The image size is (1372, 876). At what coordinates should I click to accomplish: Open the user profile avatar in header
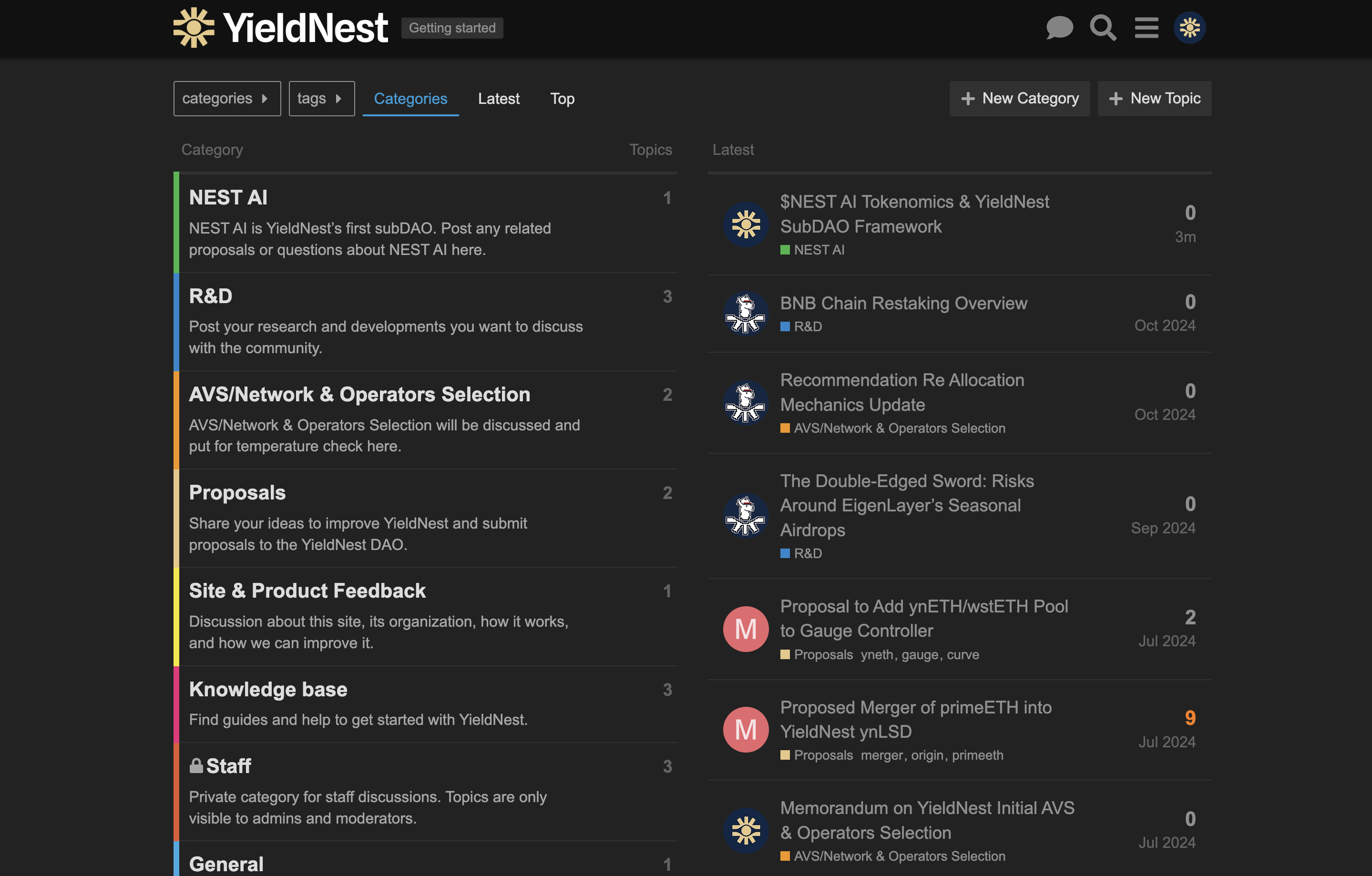click(1189, 27)
